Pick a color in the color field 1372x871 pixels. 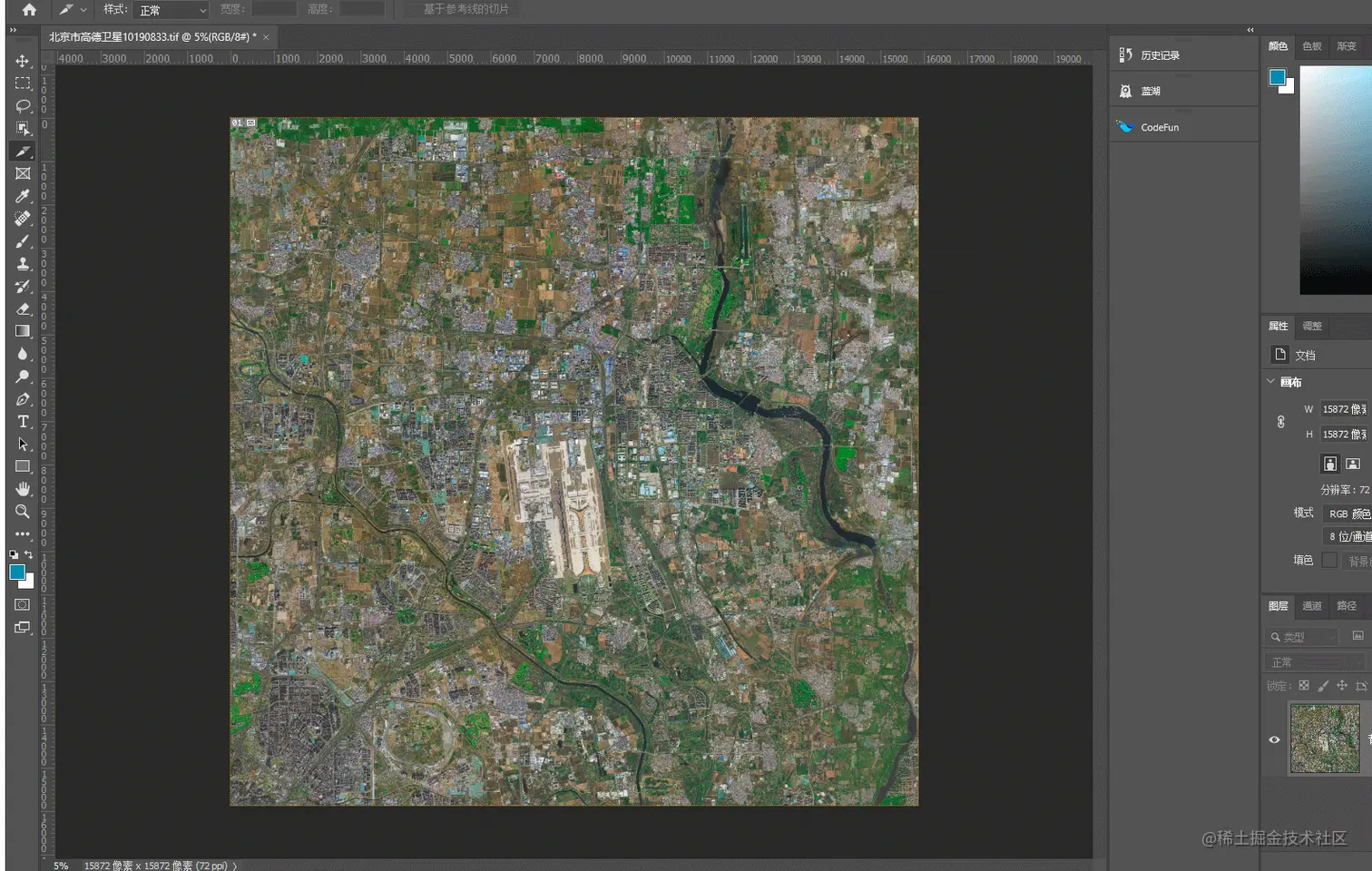(x=1336, y=180)
